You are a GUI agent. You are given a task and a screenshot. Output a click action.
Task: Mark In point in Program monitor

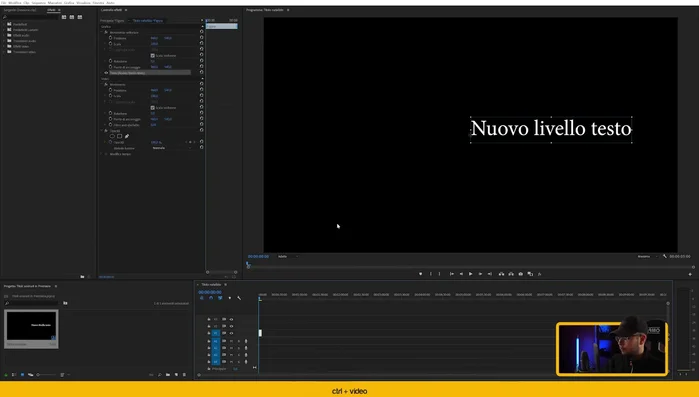click(x=430, y=274)
